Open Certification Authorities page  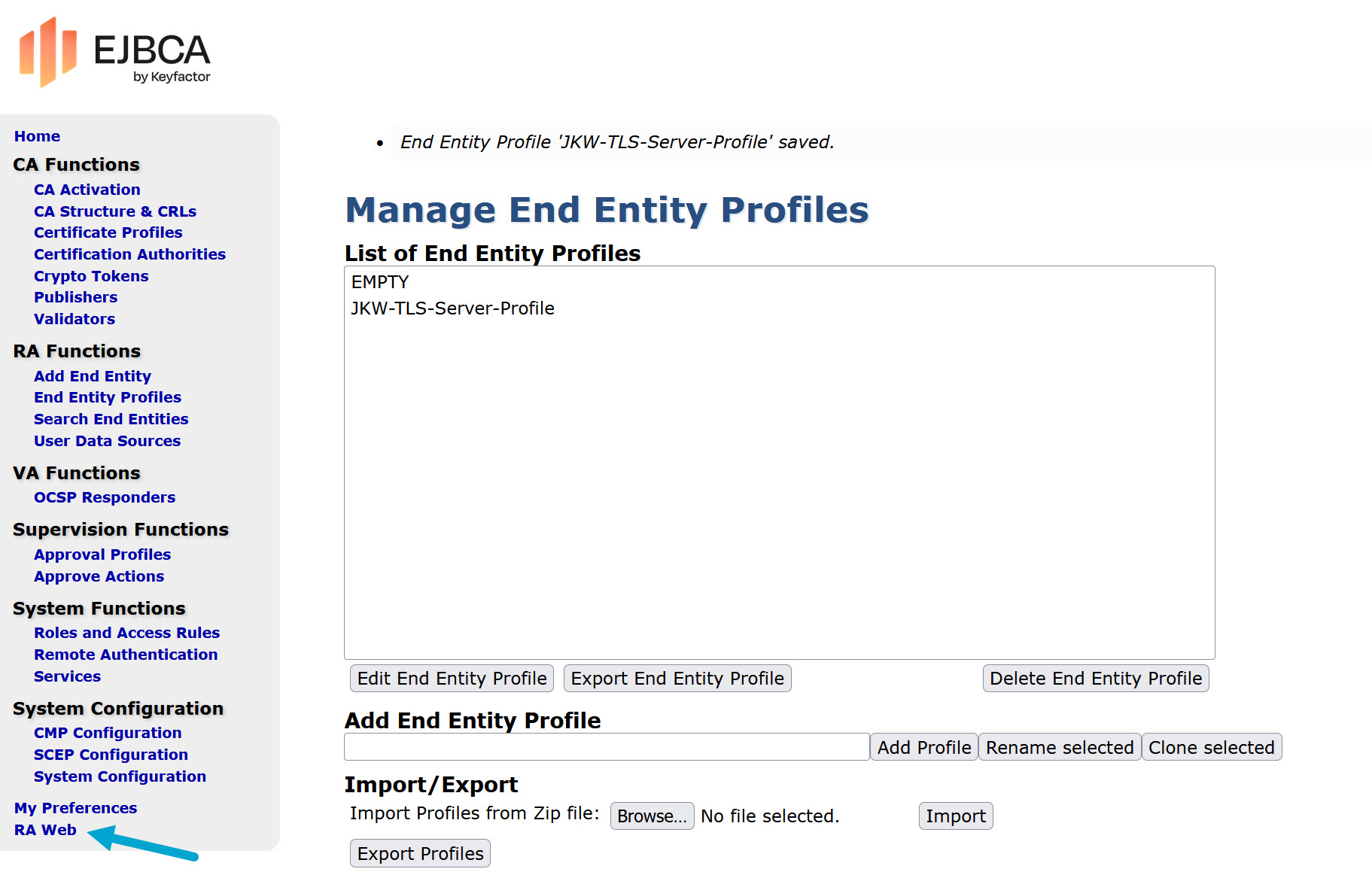tap(129, 254)
